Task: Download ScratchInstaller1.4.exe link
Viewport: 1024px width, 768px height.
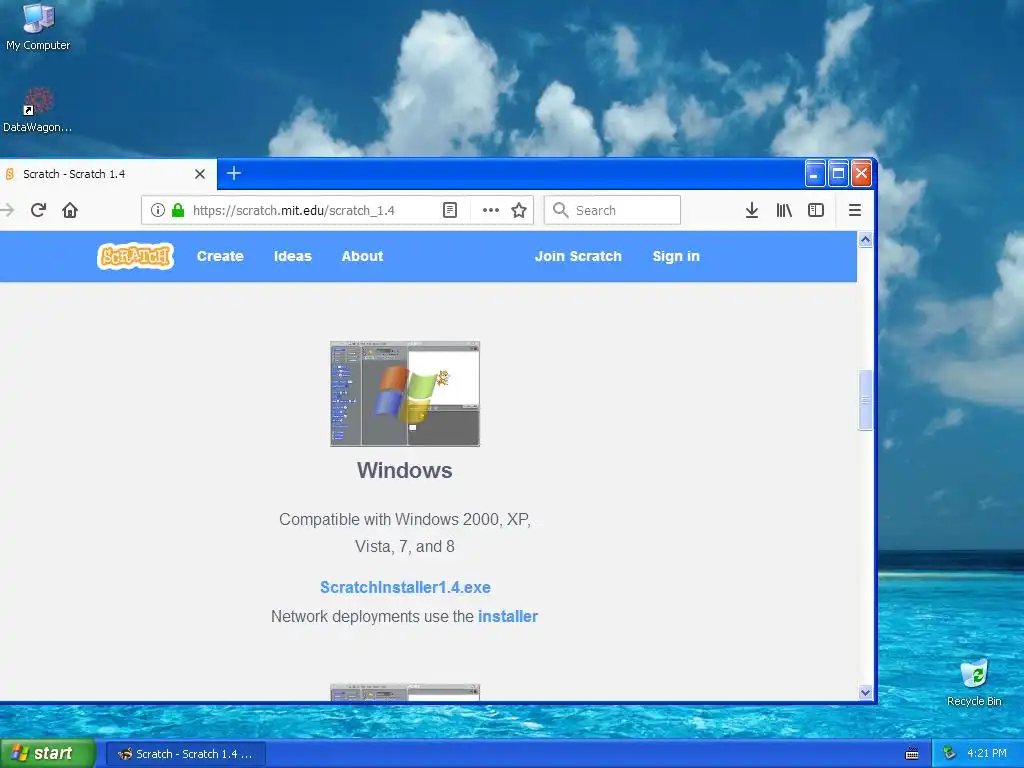Action: [405, 587]
